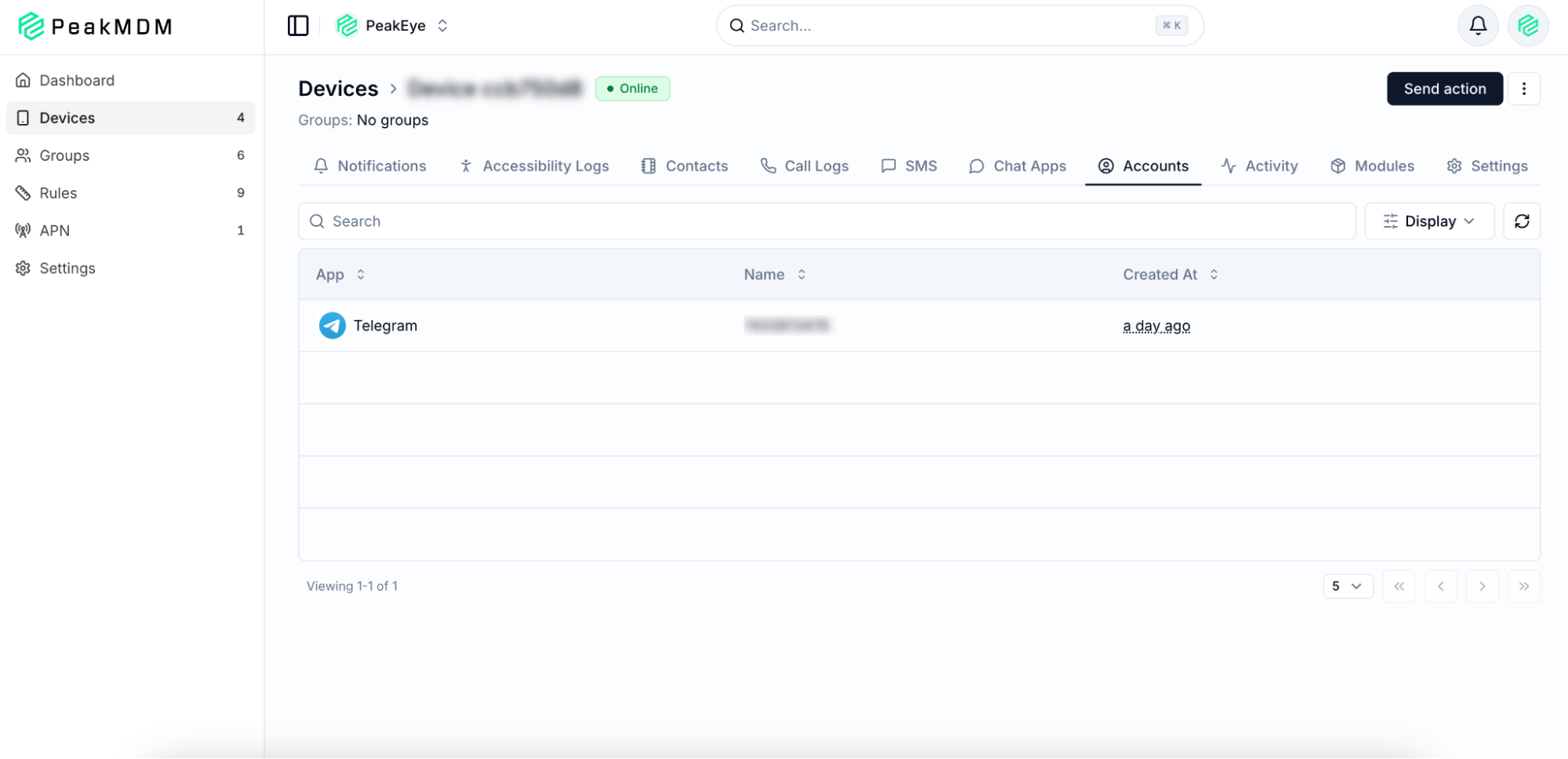The width and height of the screenshot is (1568, 759).
Task: Open Rules in the sidebar
Action: coord(59,193)
